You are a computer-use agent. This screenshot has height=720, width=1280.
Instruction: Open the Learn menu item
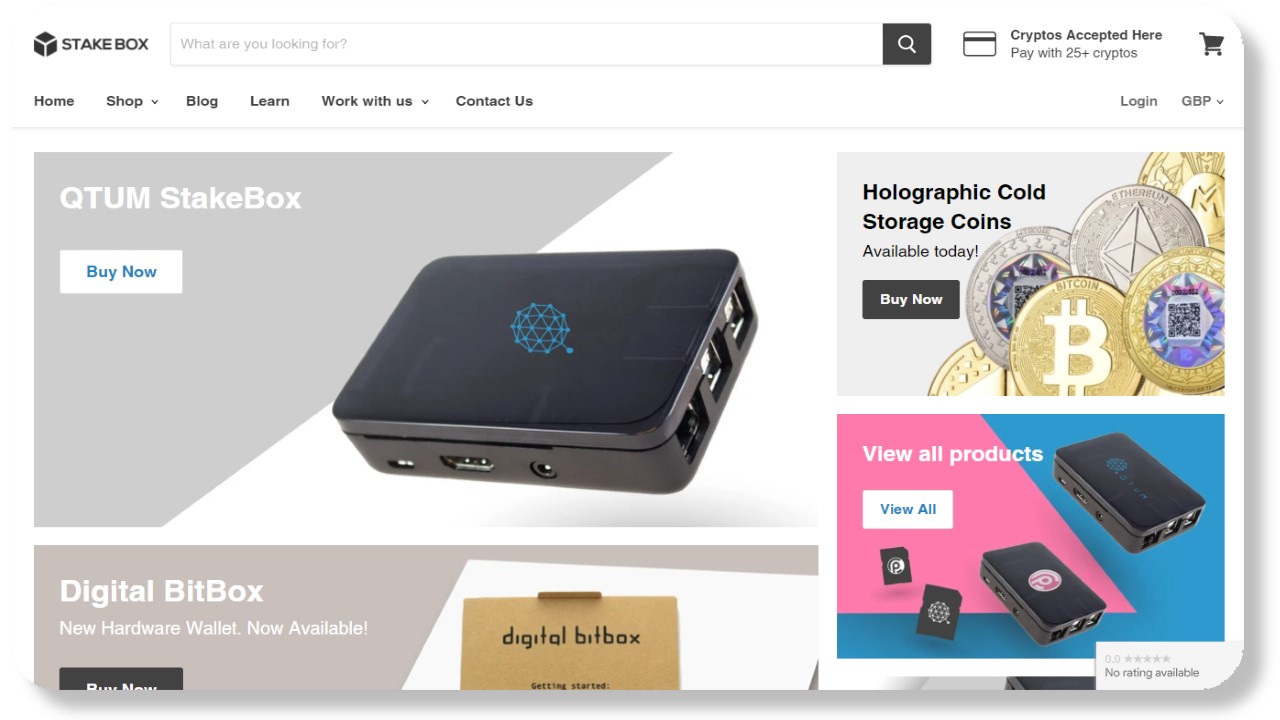[x=270, y=101]
